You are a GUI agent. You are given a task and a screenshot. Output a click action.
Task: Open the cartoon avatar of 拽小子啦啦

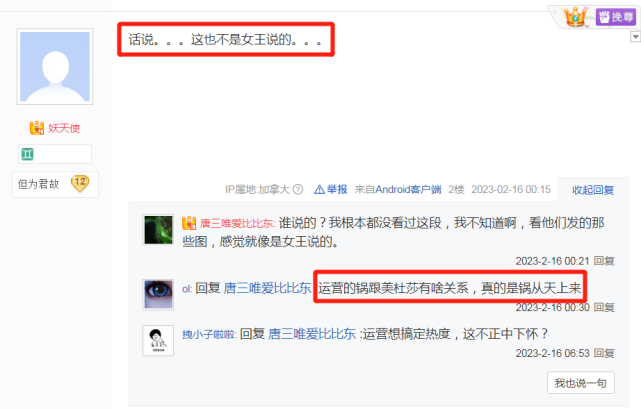158,341
